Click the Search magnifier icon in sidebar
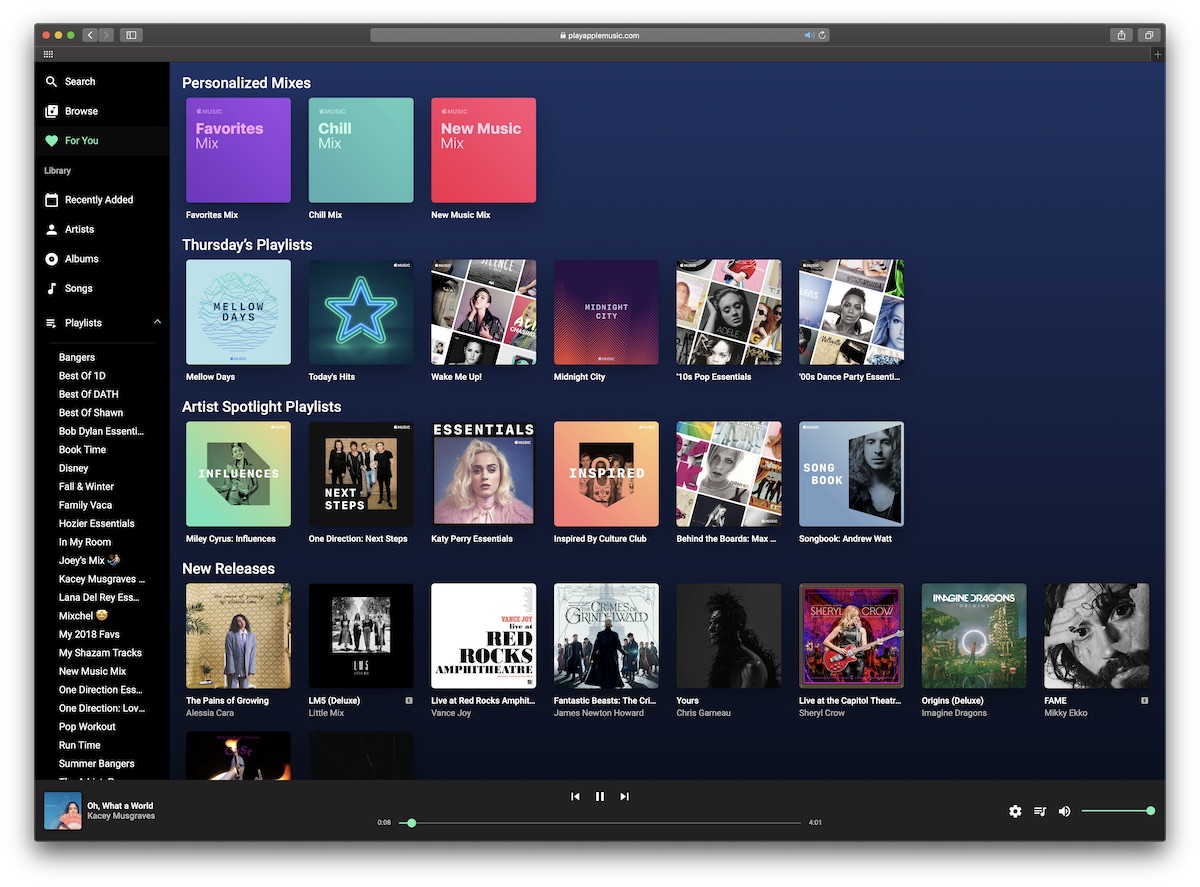The image size is (1200, 887). click(x=52, y=82)
